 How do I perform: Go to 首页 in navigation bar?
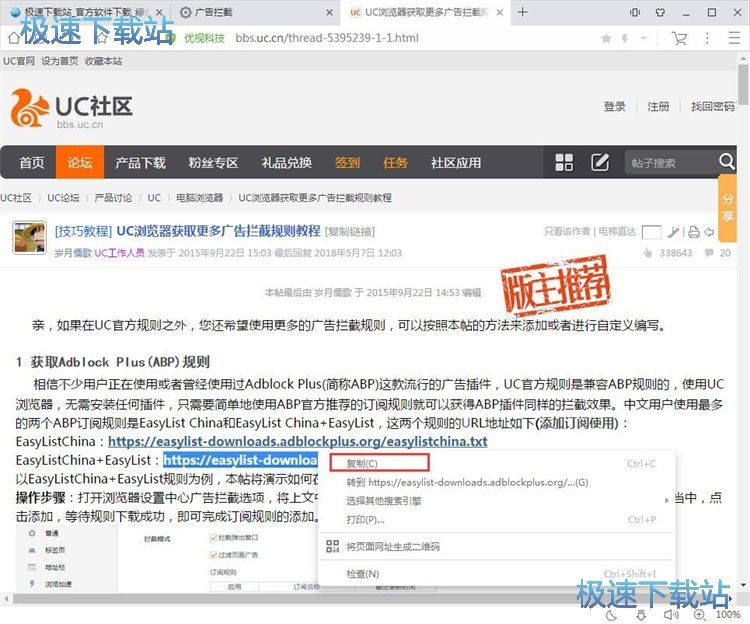32,163
